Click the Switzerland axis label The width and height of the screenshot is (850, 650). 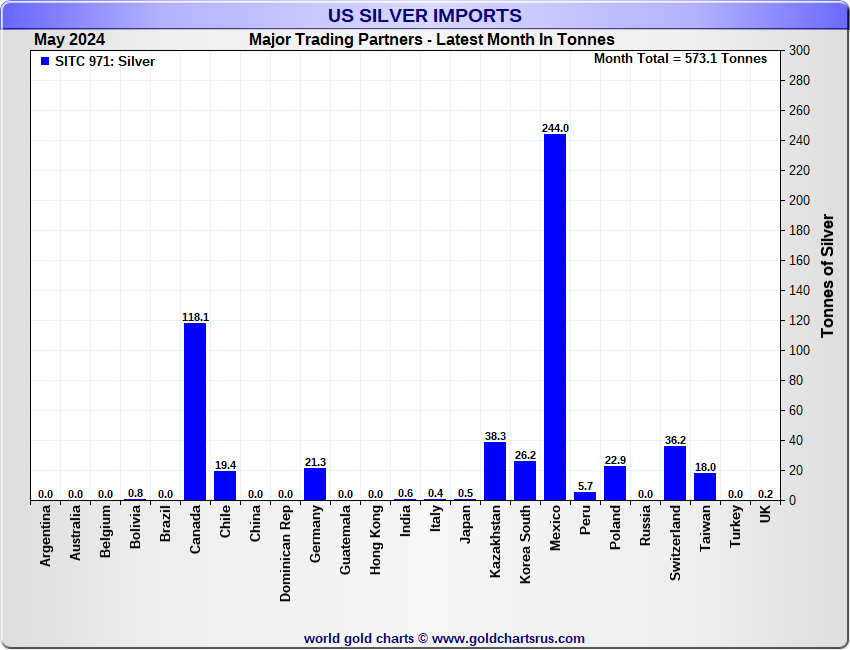click(675, 543)
